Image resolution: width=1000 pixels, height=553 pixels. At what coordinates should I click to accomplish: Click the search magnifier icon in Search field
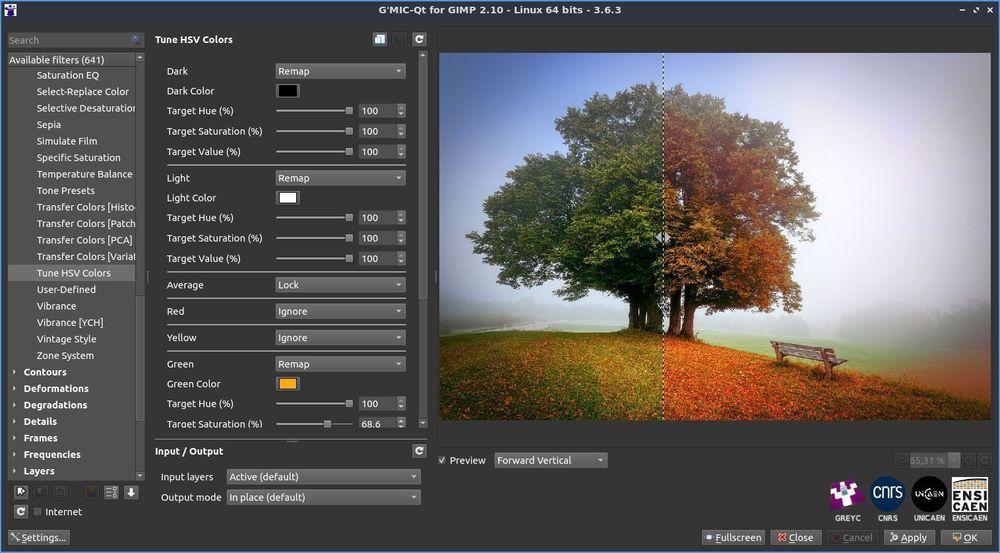coord(135,40)
